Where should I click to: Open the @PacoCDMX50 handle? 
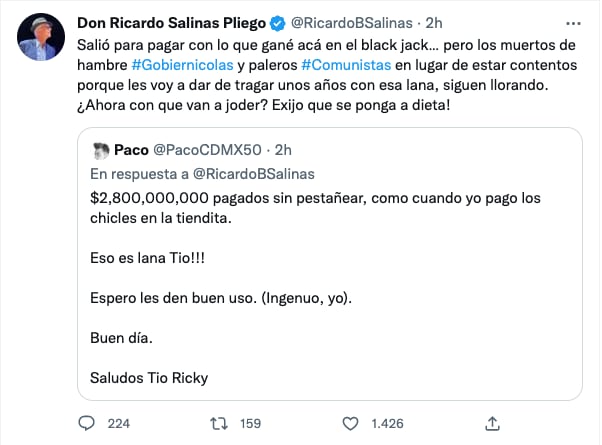(207, 150)
